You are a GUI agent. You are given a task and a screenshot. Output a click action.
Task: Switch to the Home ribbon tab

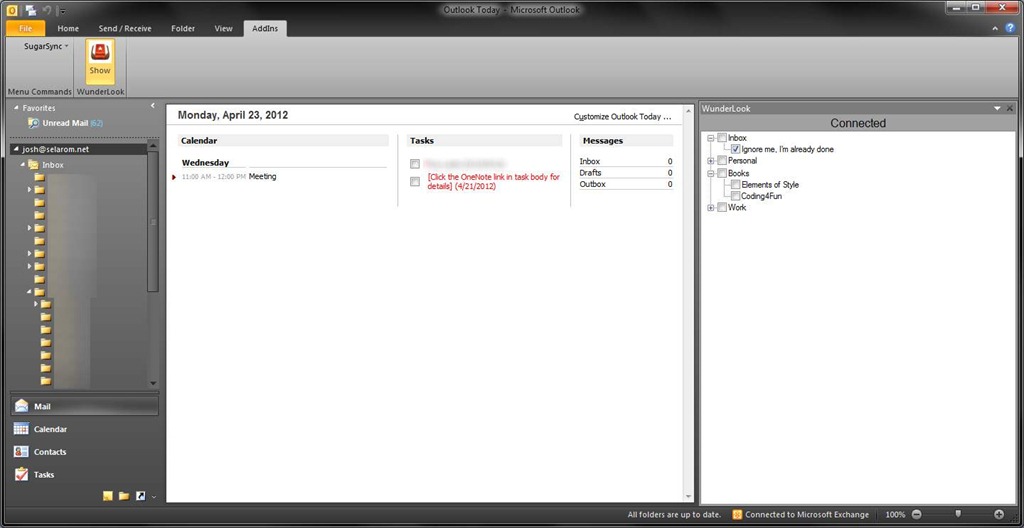68,29
